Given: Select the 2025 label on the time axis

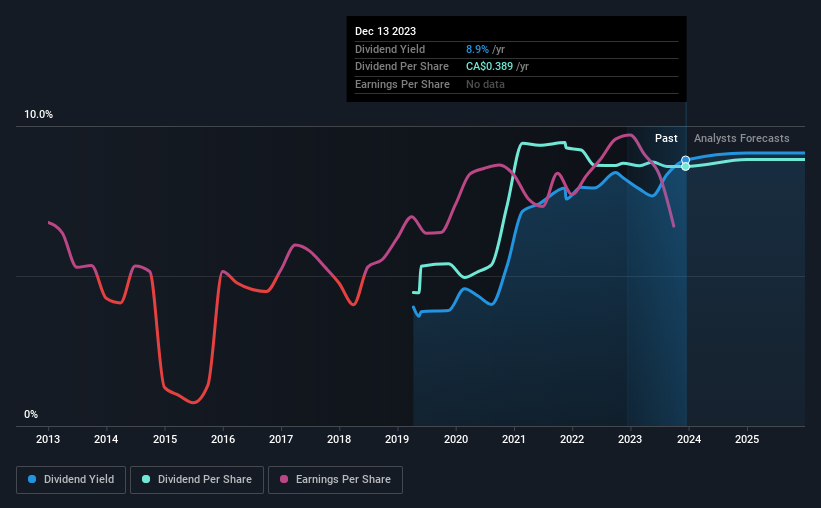Looking at the screenshot, I should click(x=747, y=439).
